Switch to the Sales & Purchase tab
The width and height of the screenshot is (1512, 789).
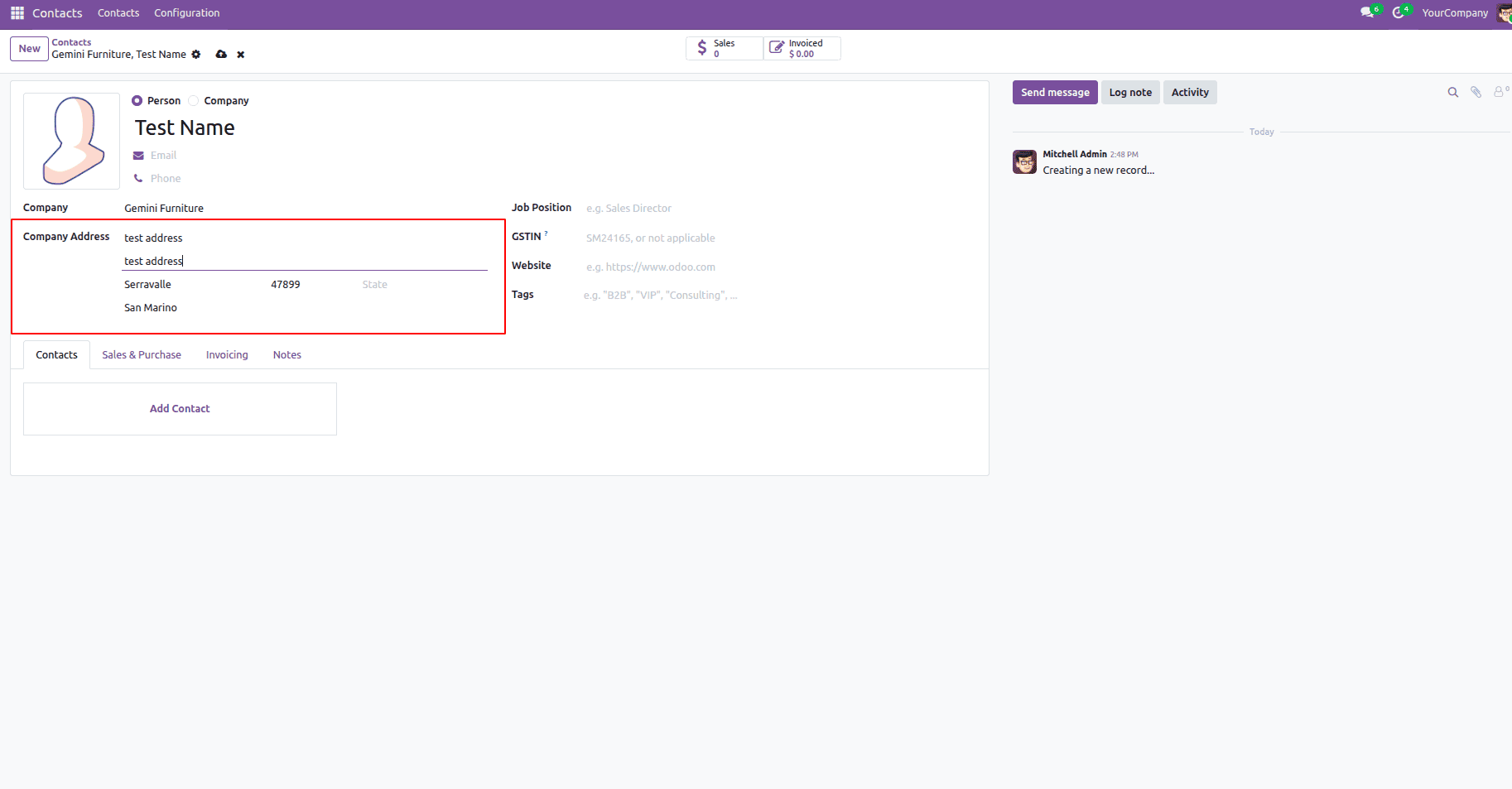[142, 355]
